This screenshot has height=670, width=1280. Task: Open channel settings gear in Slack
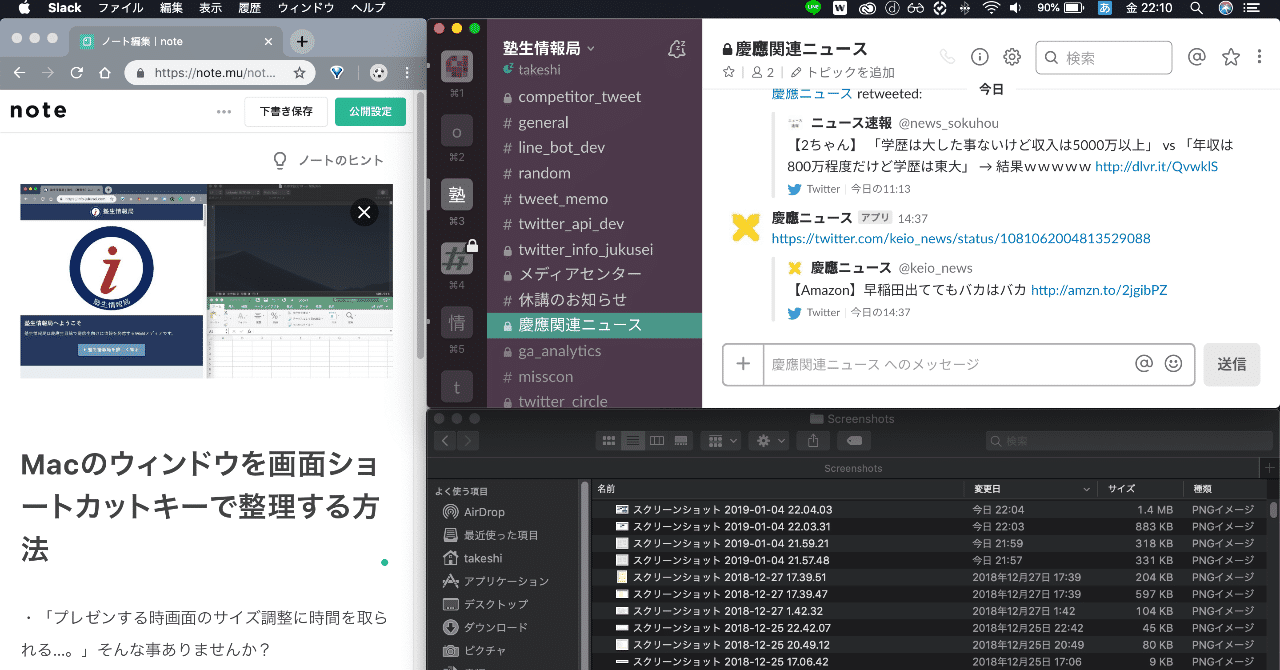[1012, 57]
